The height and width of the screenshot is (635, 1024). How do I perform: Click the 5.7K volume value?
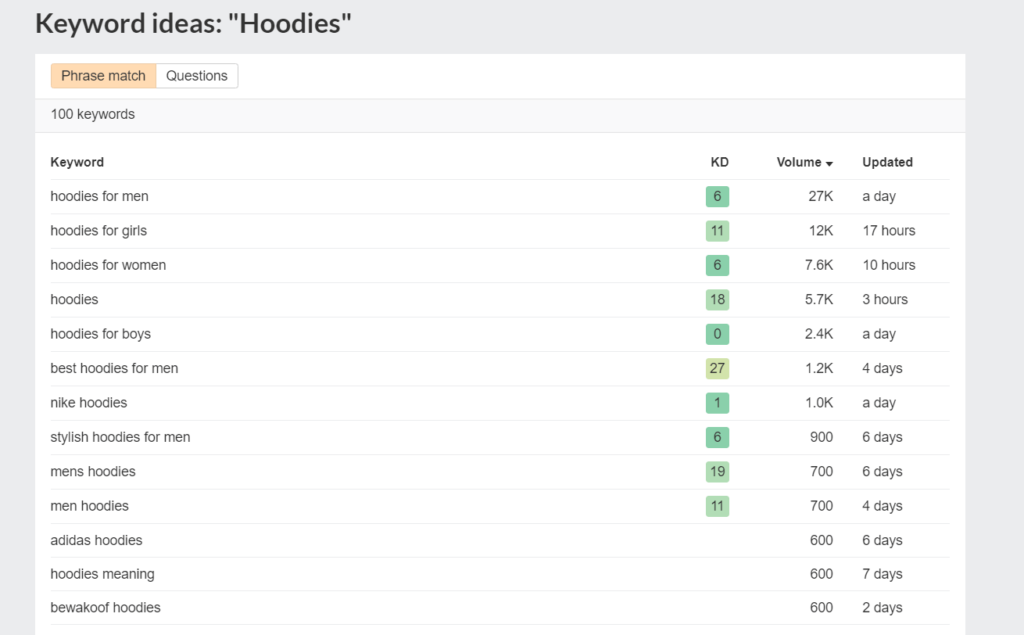[818, 299]
